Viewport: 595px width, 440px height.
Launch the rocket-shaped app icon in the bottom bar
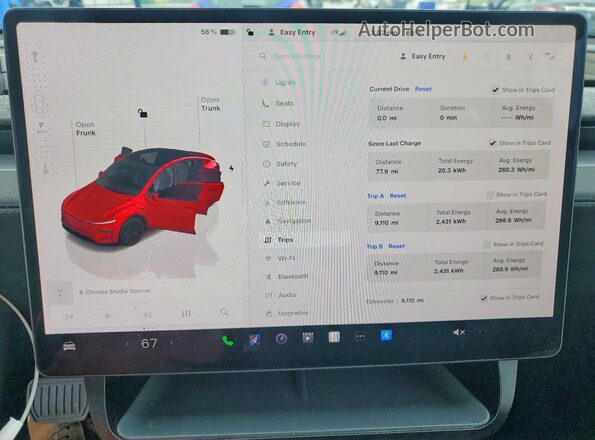tap(254, 339)
